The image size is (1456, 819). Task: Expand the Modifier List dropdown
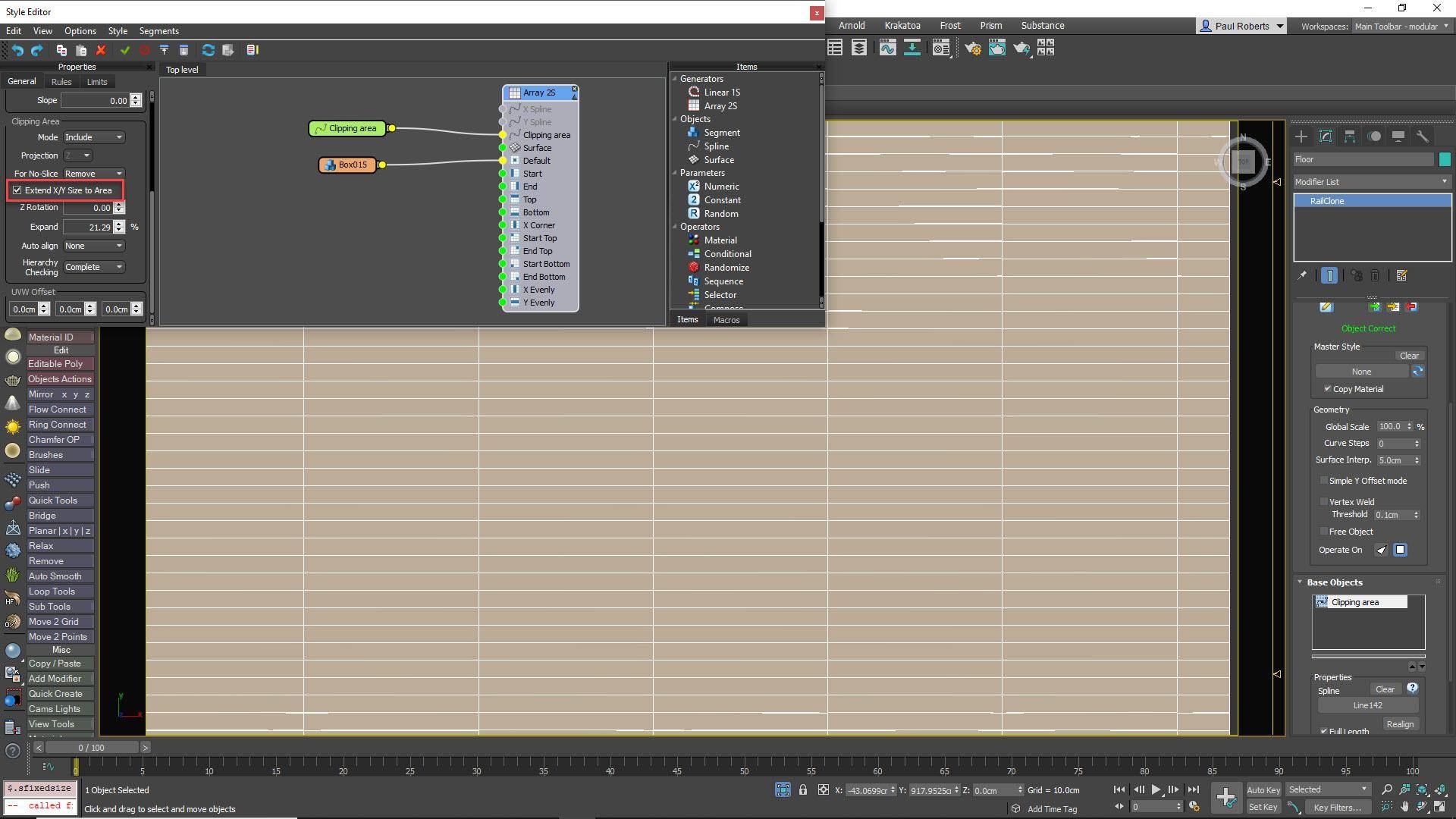tap(1371, 182)
